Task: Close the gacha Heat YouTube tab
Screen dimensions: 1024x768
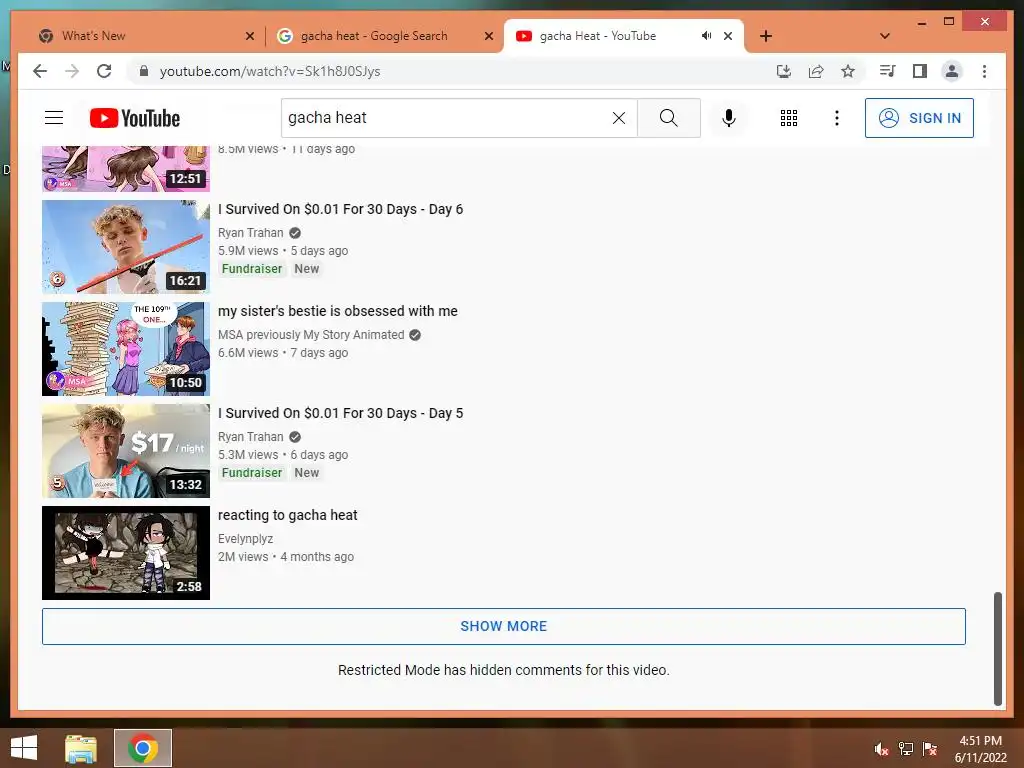Action: click(x=728, y=36)
